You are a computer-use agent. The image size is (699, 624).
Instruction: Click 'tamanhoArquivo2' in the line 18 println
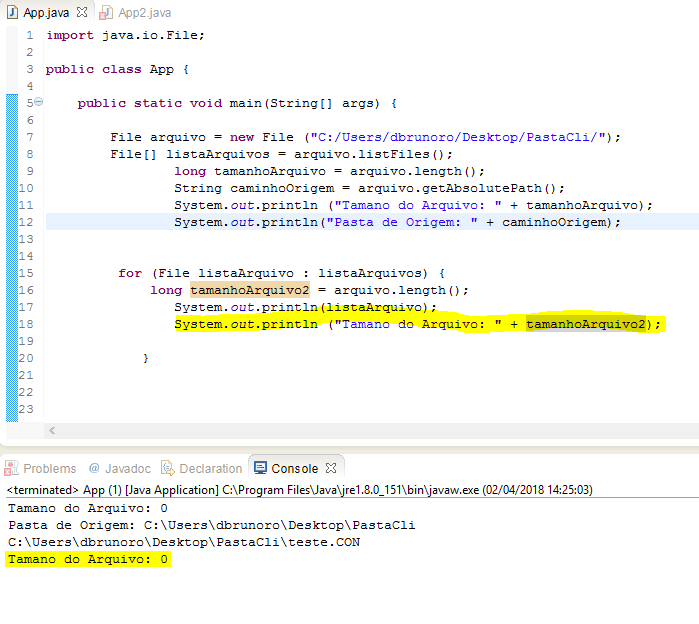pyautogui.click(x=586, y=324)
